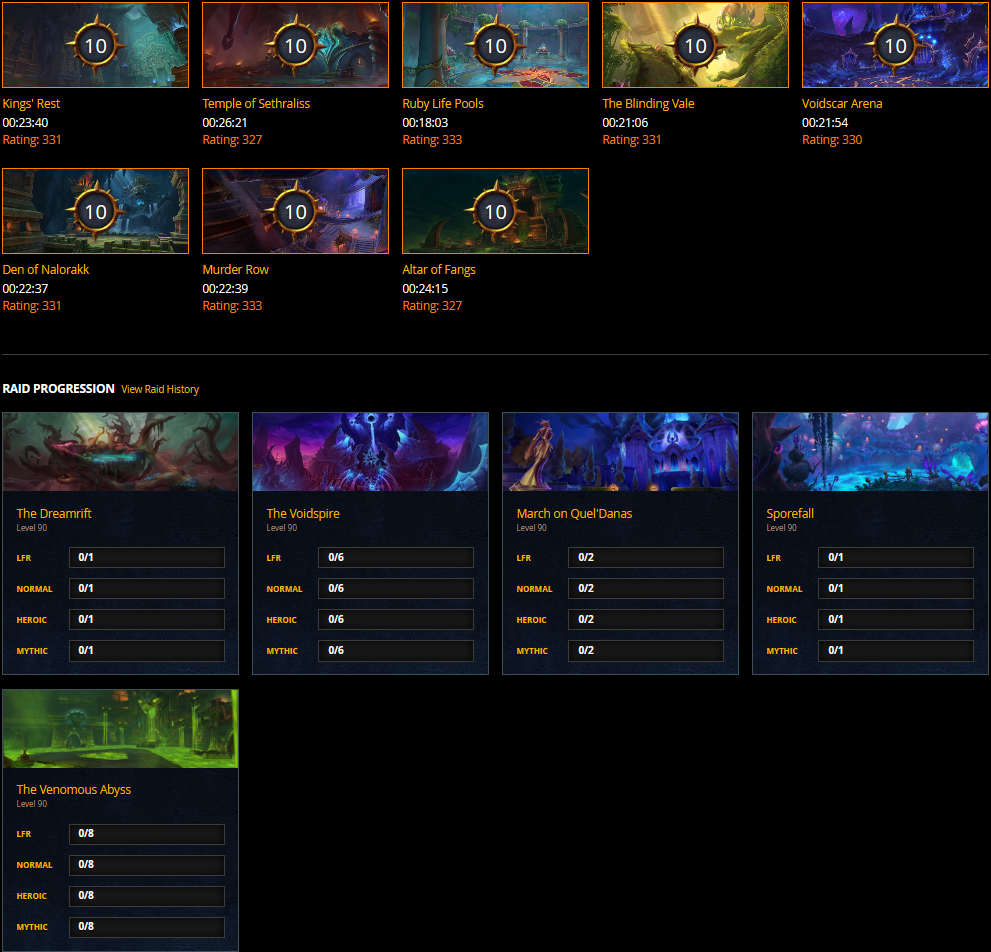This screenshot has height=952, width=991.
Task: Click the Voidscar Arena Rating: 330 text
Action: tap(832, 140)
